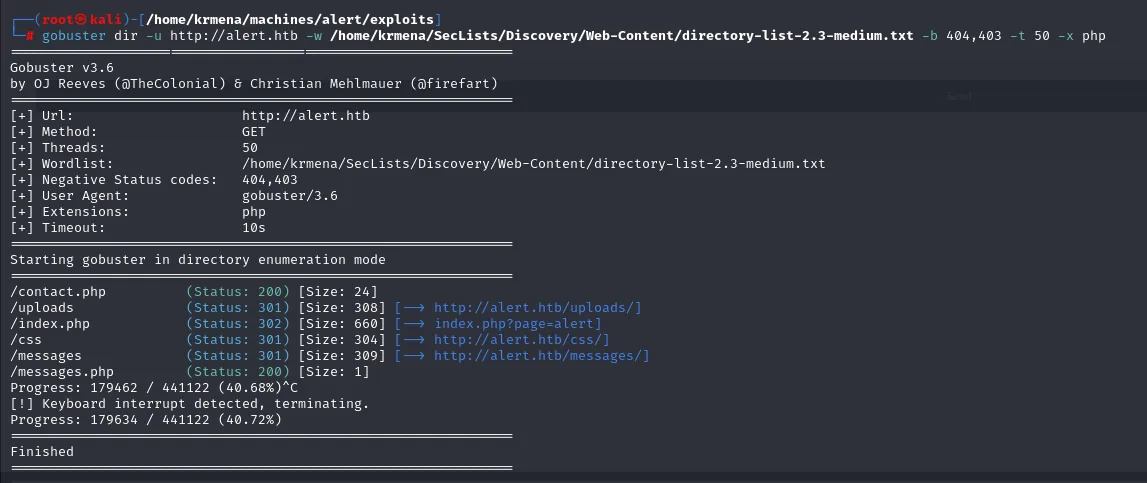Click Status: 302 for index.php
Image resolution: width=1147 pixels, height=483 pixels.
238,323
